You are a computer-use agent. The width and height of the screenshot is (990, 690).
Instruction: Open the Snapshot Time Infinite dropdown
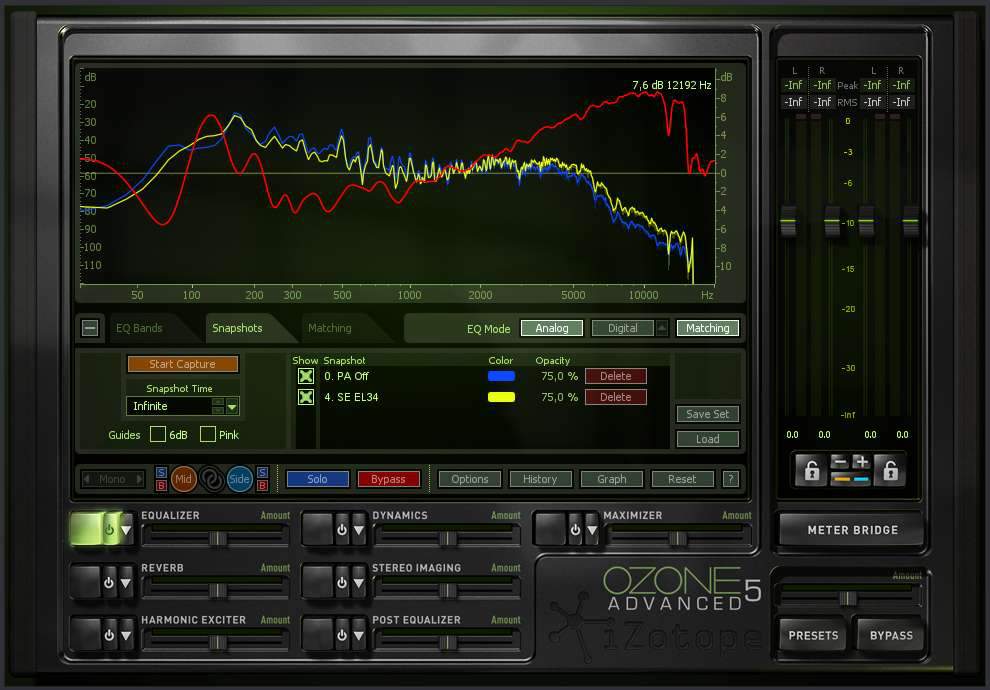tap(232, 406)
